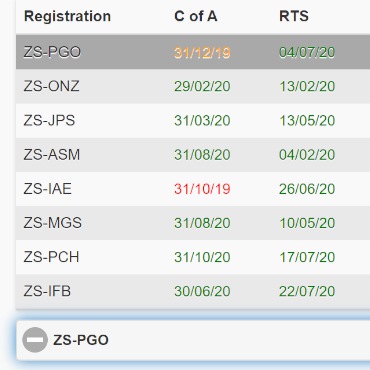The image size is (370, 370).
Task: Select the ZS-IFB registration row
Action: (193, 291)
